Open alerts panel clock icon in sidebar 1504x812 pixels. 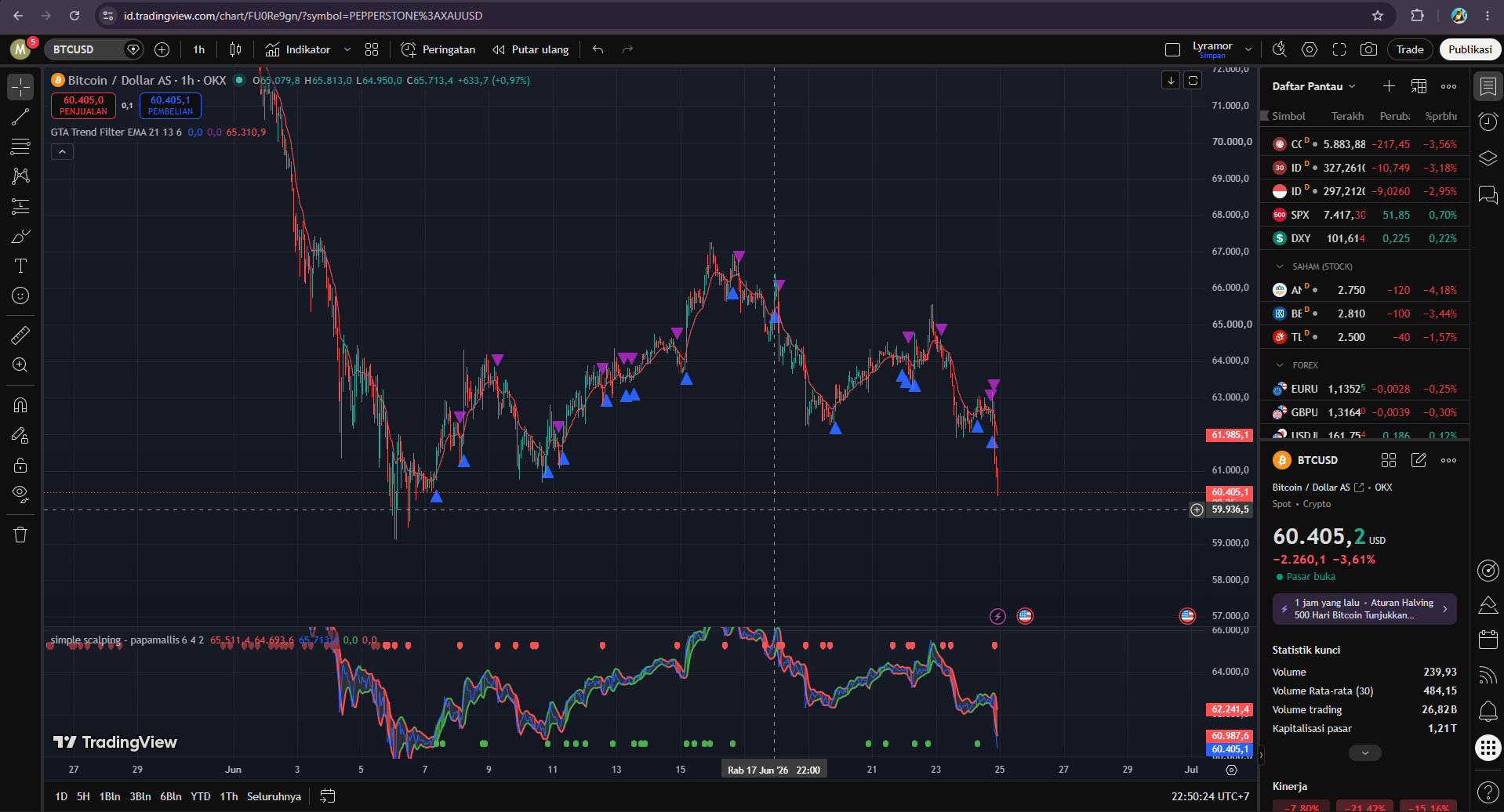1488,121
